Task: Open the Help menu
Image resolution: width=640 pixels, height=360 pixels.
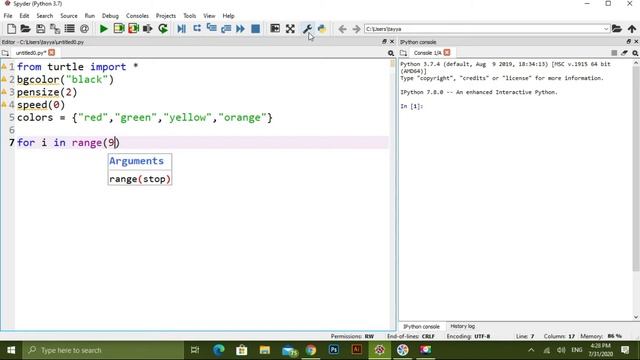Action: tap(228, 16)
